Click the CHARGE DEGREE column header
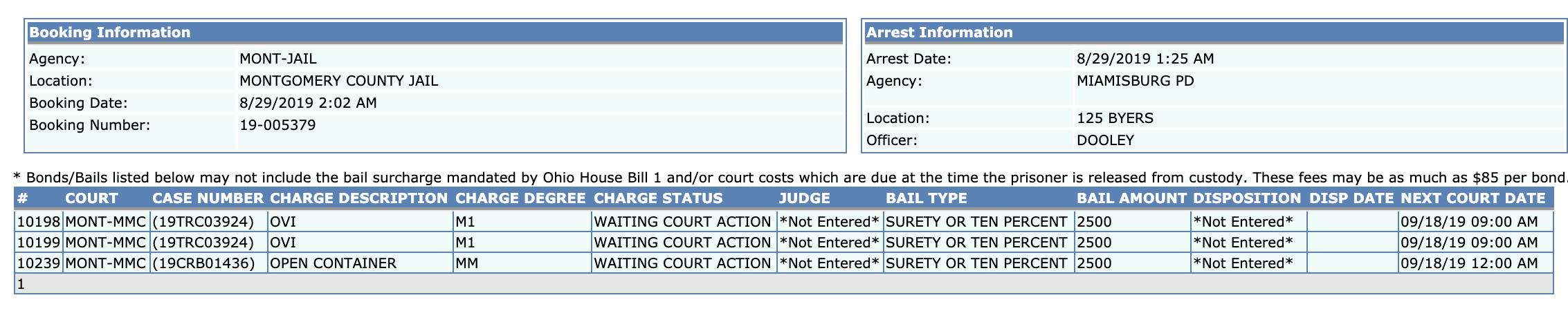Viewport: 1568px width, 311px height. tap(520, 198)
